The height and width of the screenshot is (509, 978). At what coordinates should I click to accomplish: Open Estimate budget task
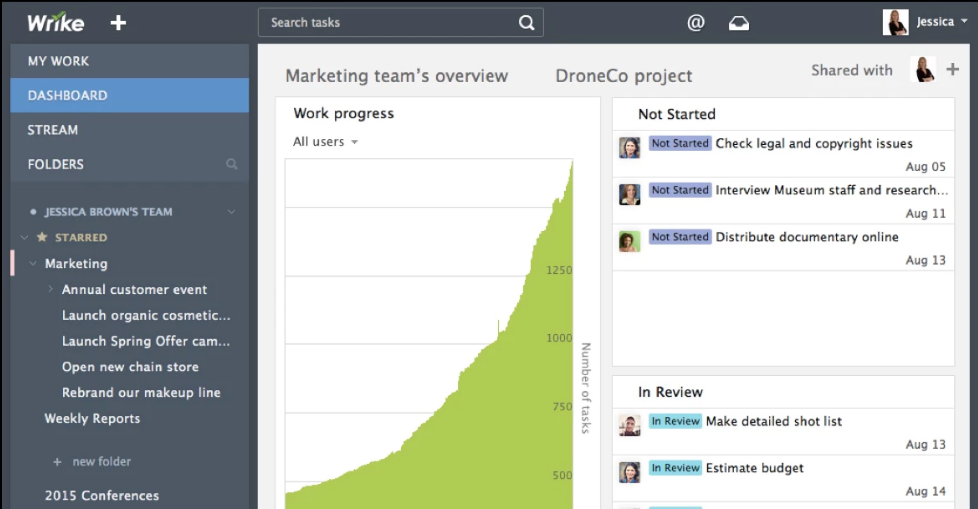(755, 468)
